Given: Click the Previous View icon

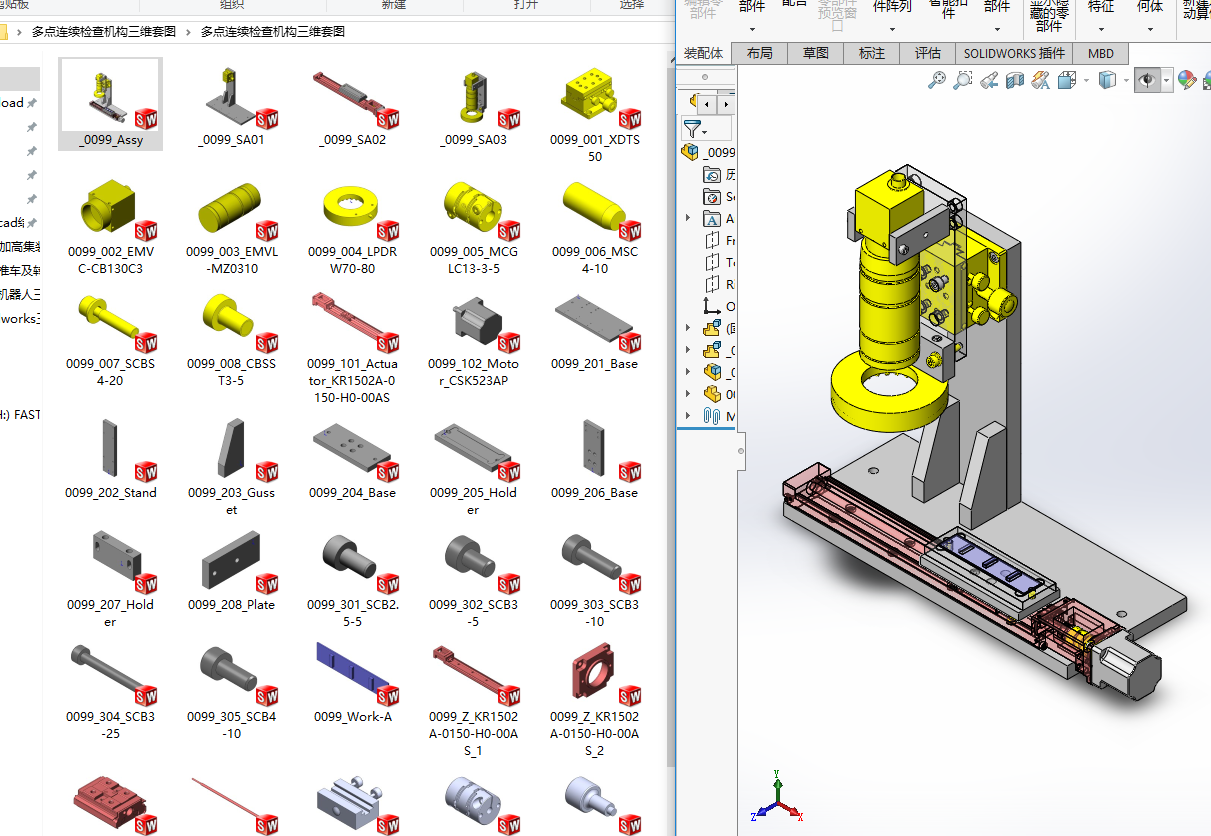Looking at the screenshot, I should [x=989, y=81].
